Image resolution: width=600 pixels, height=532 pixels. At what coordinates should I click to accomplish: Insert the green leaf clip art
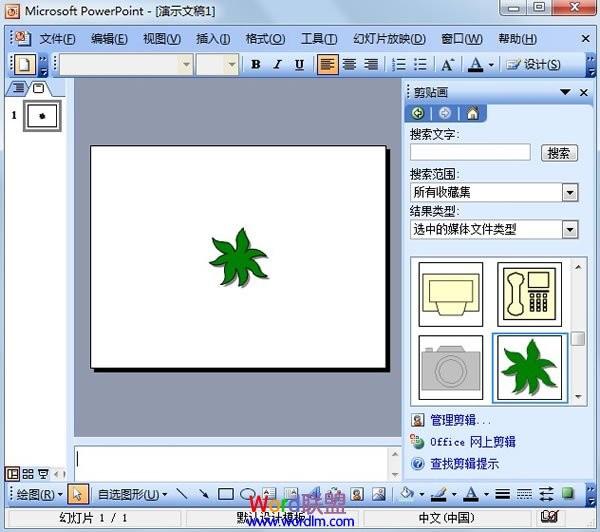[530, 367]
